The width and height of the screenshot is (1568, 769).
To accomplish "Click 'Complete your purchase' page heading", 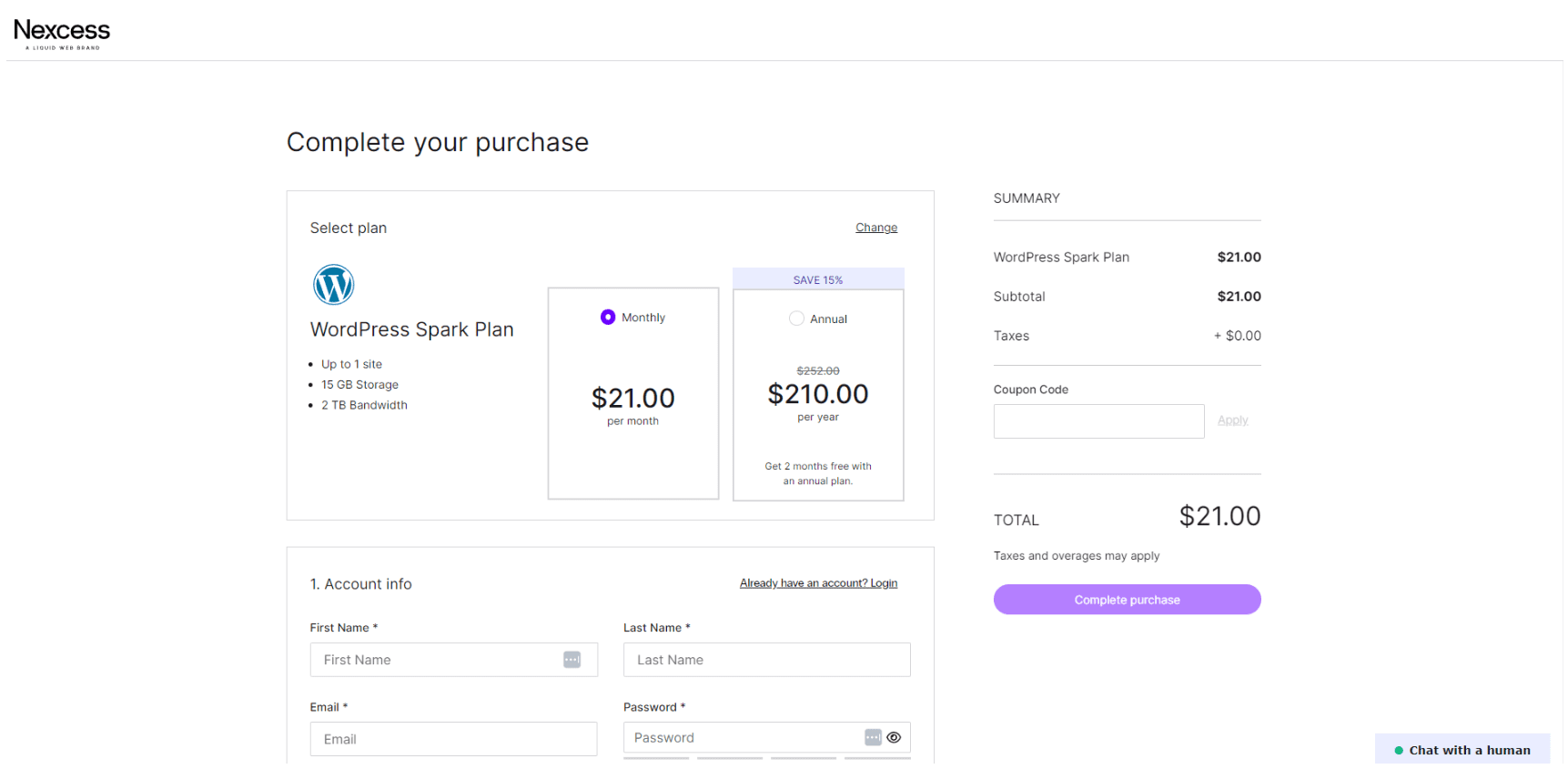I will click(438, 142).
